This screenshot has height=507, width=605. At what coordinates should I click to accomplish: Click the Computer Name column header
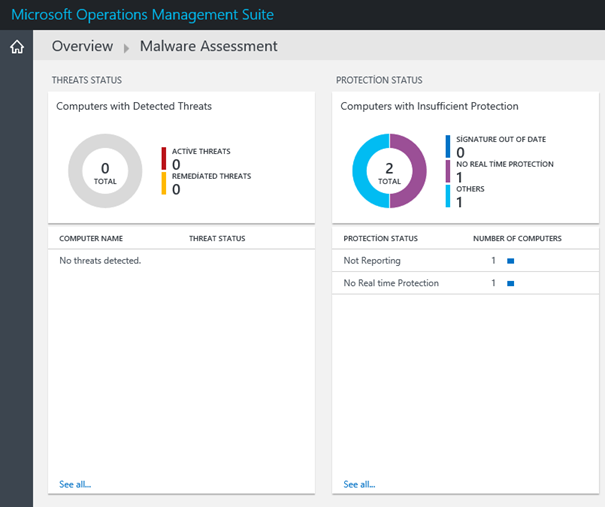tap(91, 238)
